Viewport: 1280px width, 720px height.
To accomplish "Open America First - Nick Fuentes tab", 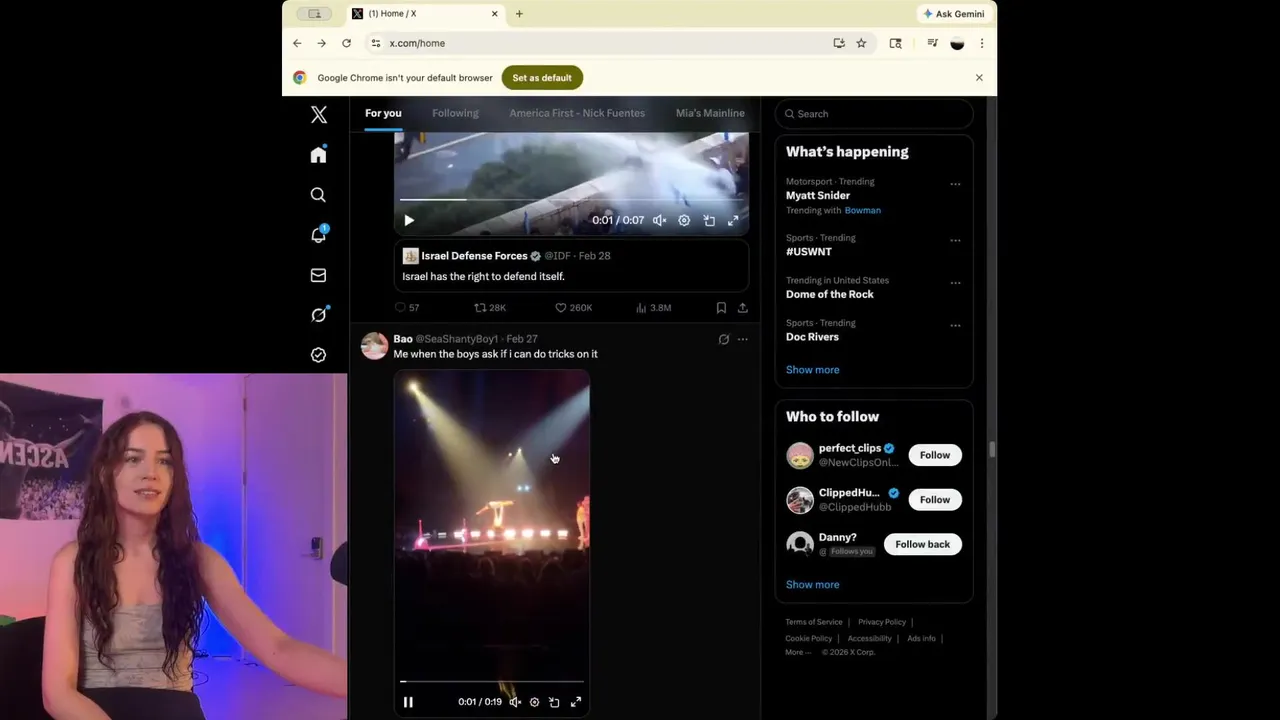I will point(577,113).
